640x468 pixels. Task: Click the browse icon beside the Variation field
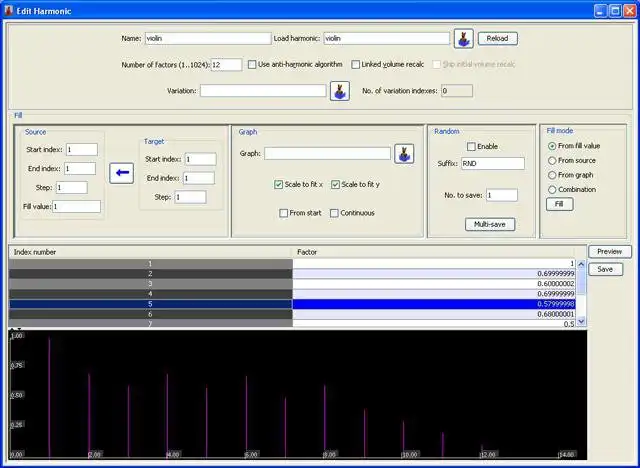pos(339,91)
